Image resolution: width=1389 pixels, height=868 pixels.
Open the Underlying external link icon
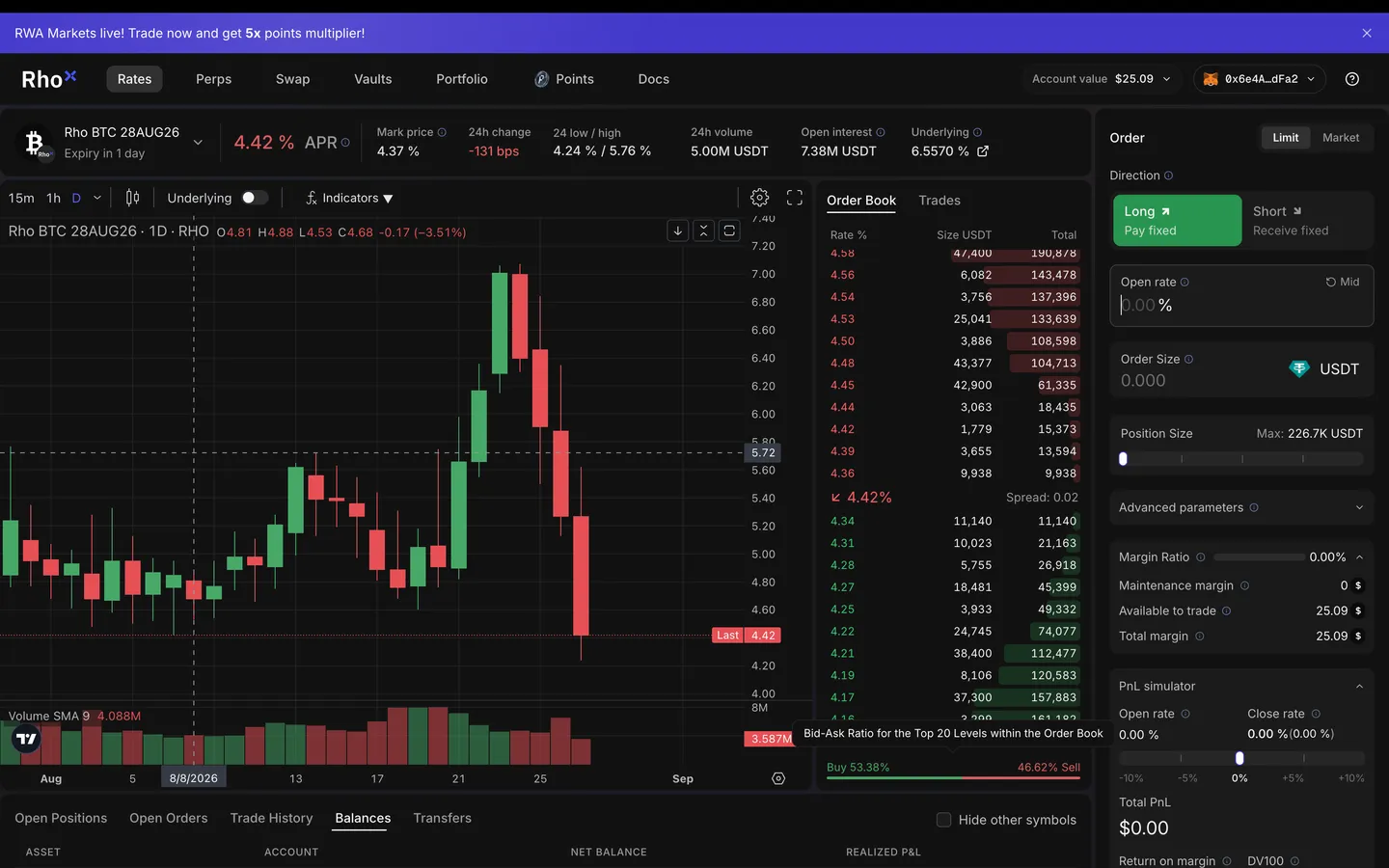[x=983, y=151]
